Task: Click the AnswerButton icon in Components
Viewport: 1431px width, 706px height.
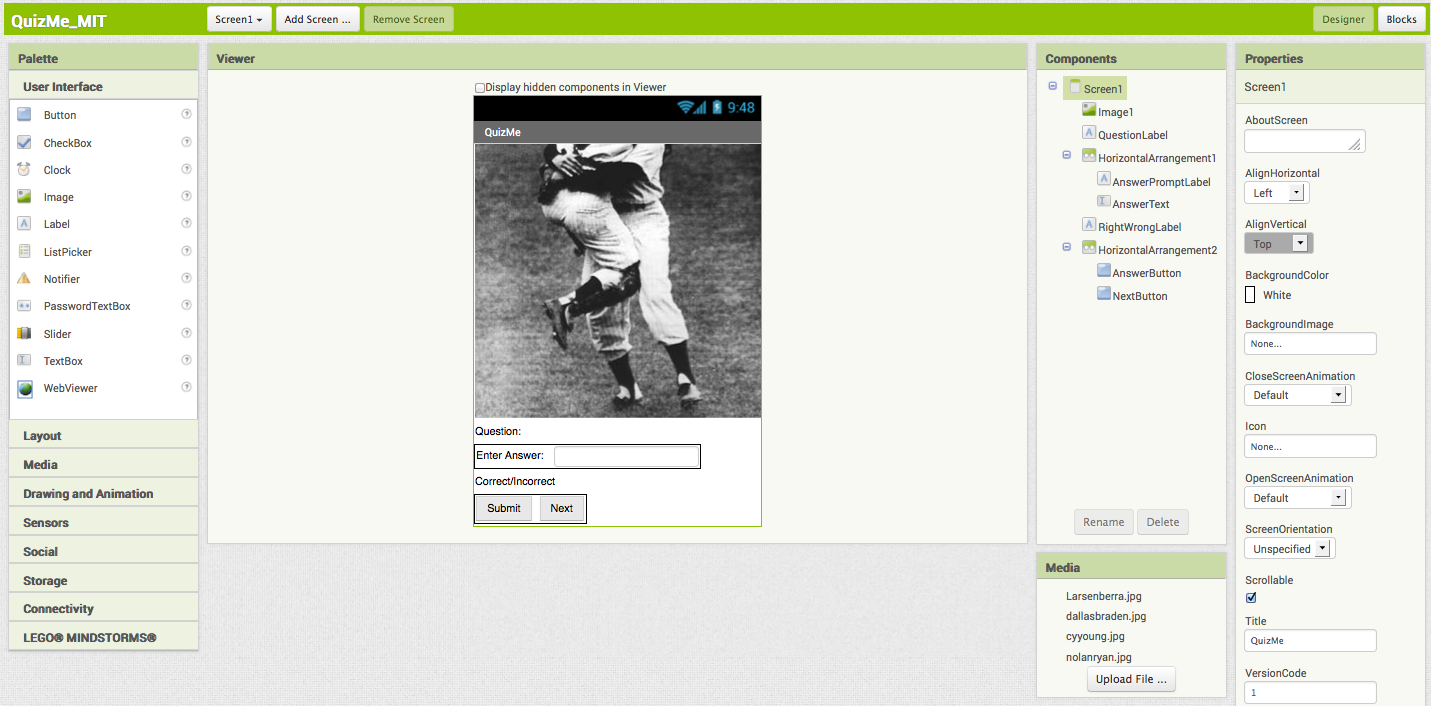Action: pyautogui.click(x=1104, y=271)
